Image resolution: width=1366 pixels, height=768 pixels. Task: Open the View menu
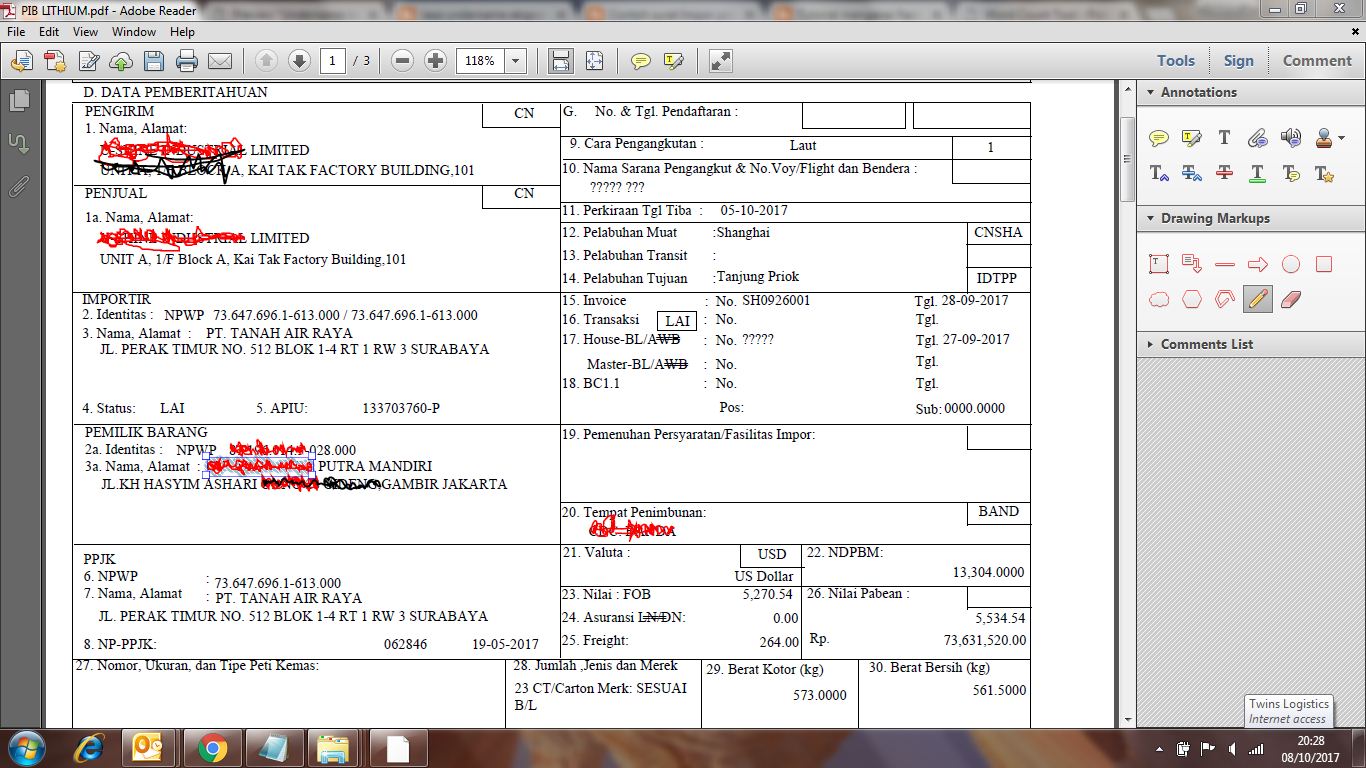click(85, 31)
